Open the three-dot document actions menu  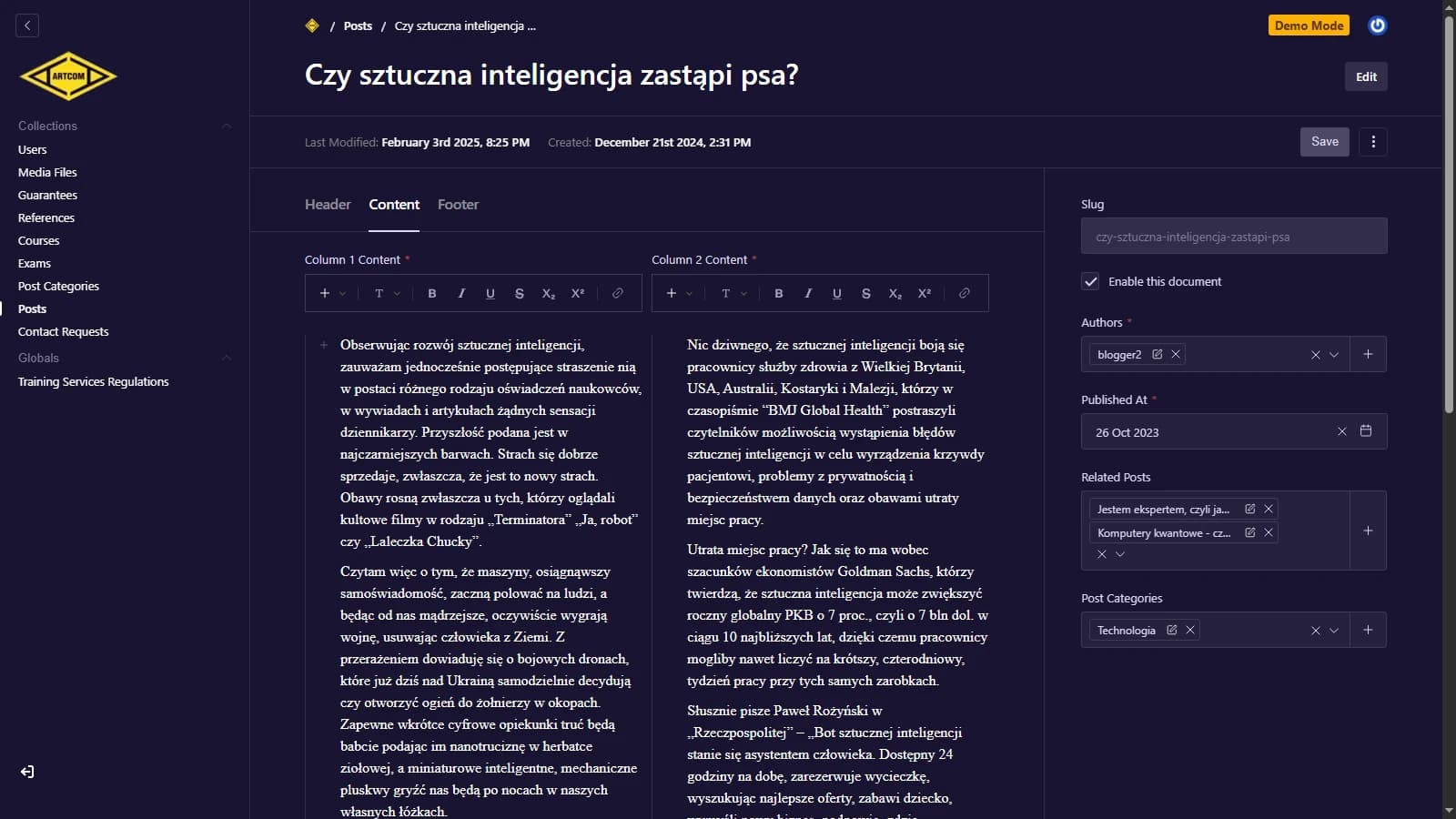click(x=1373, y=142)
